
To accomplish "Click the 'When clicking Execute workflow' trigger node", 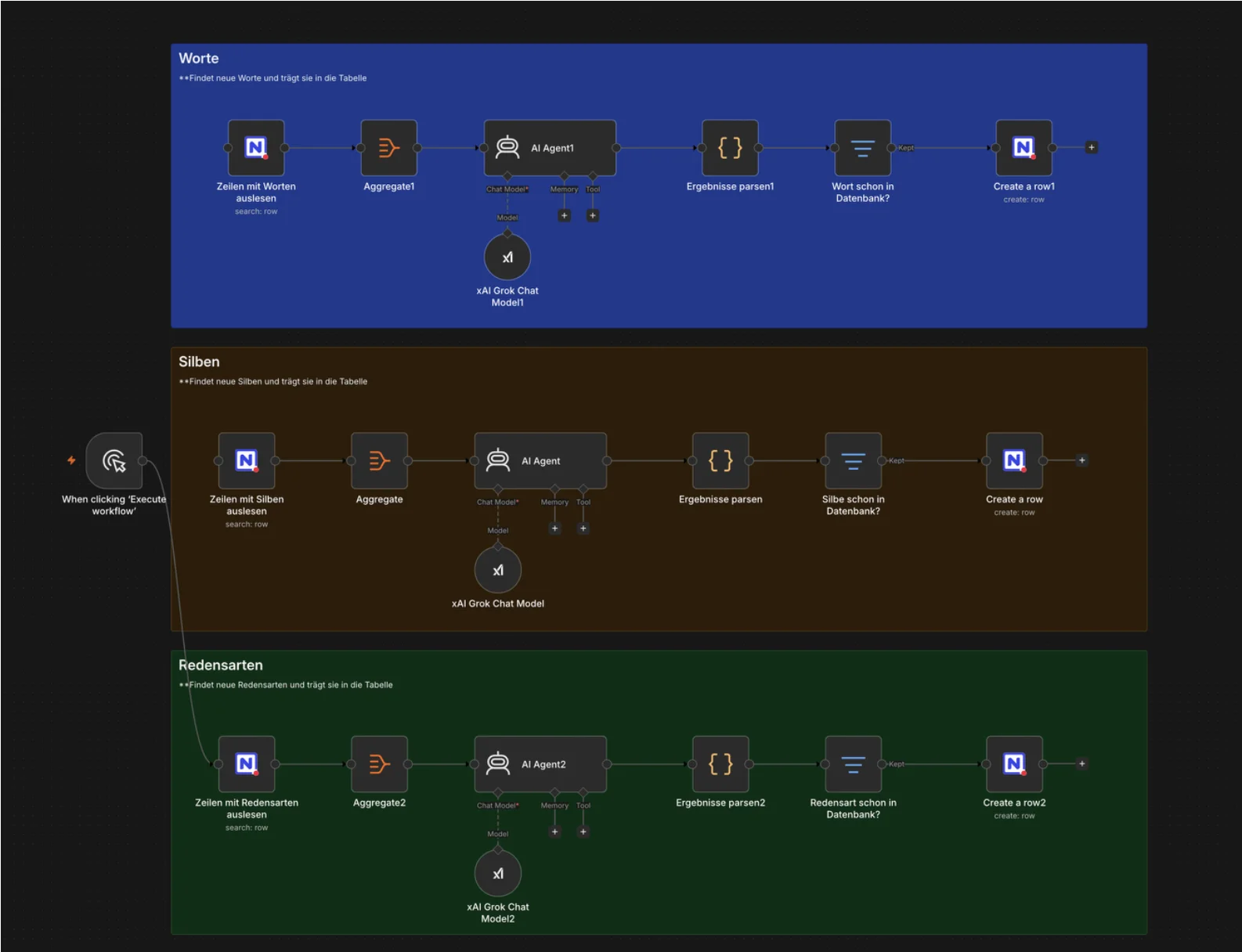I will tap(114, 460).
